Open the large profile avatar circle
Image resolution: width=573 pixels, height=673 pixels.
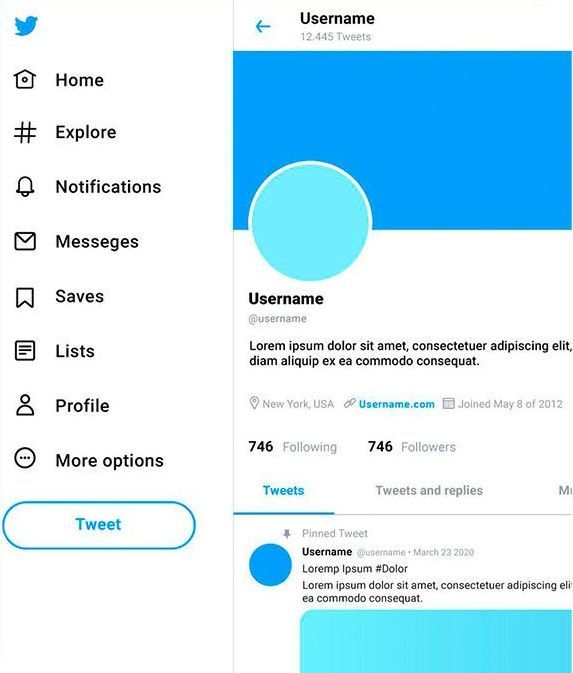310,221
